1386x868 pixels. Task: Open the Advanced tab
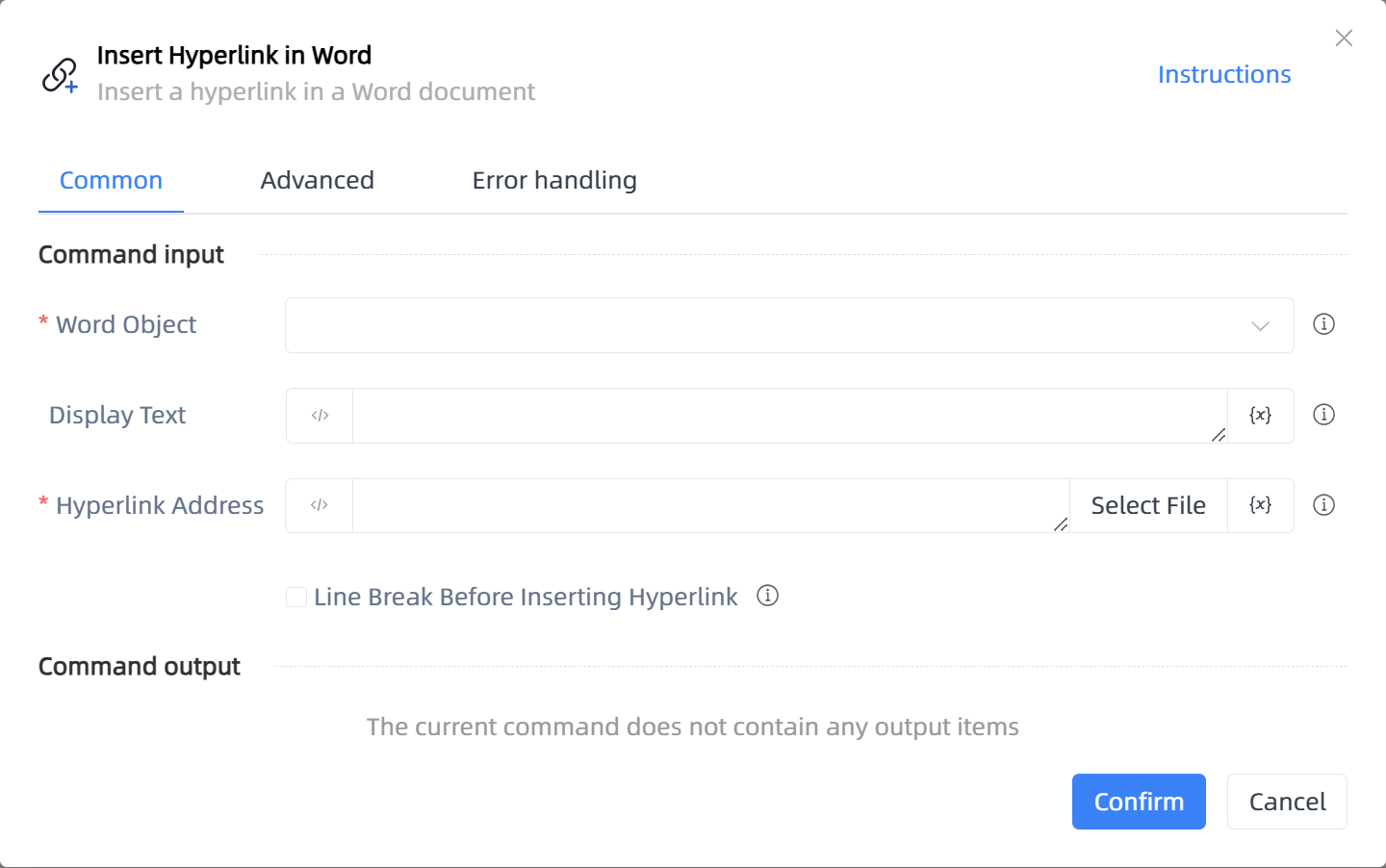point(317,180)
